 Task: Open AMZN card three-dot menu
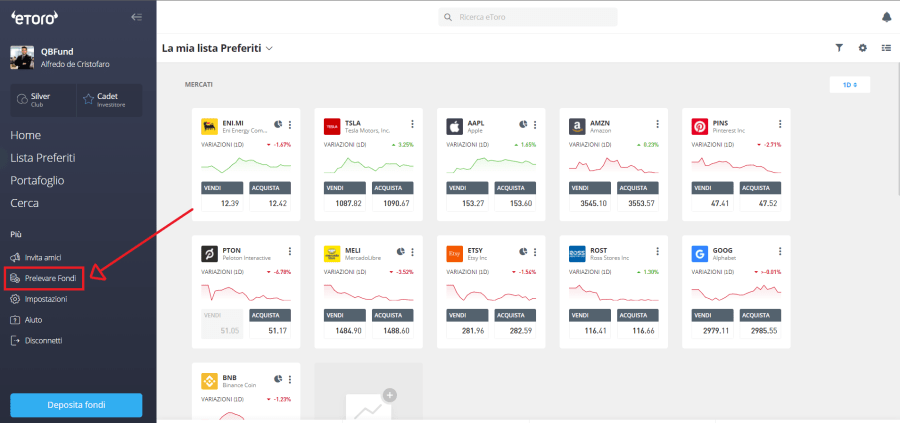coord(657,124)
